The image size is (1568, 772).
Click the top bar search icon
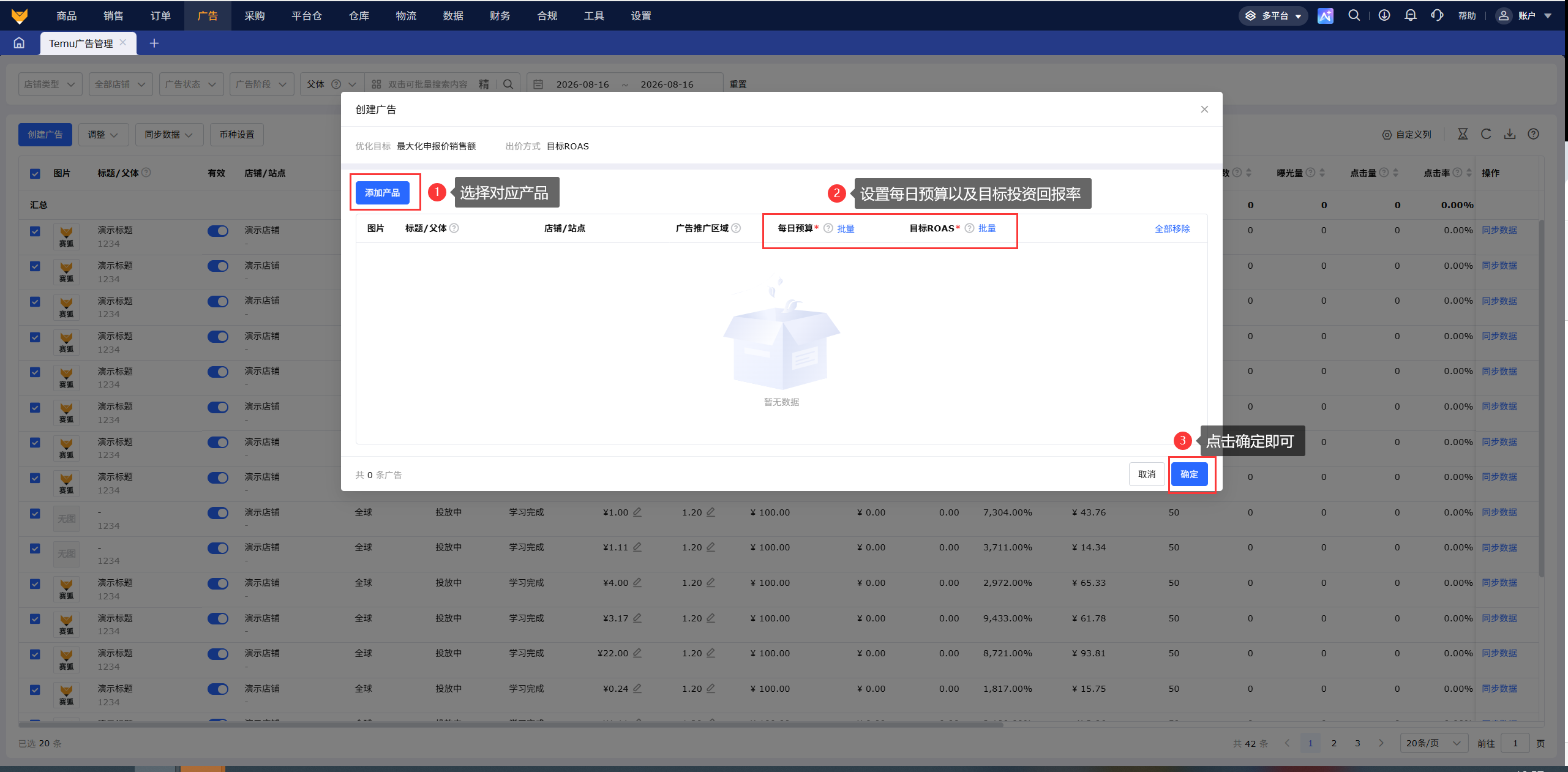pos(1354,15)
